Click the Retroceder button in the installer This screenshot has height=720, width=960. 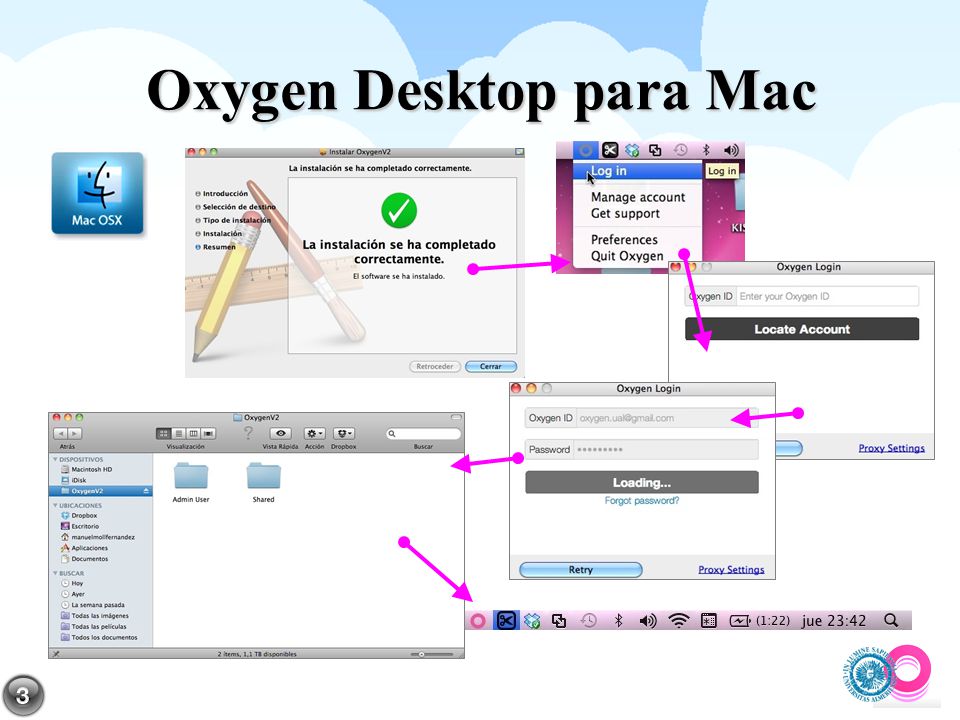pos(435,366)
